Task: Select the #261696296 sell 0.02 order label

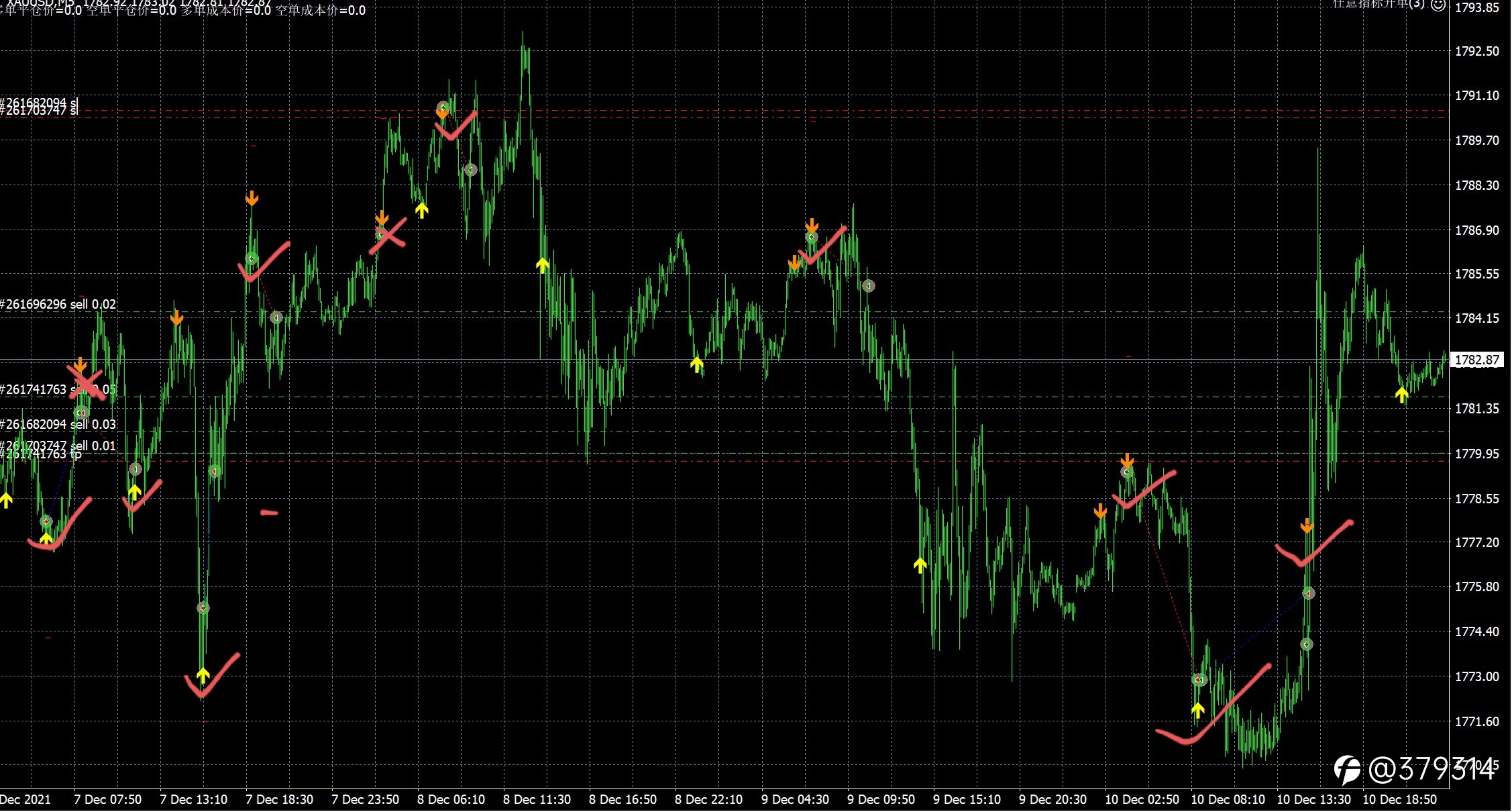Action: [x=58, y=304]
